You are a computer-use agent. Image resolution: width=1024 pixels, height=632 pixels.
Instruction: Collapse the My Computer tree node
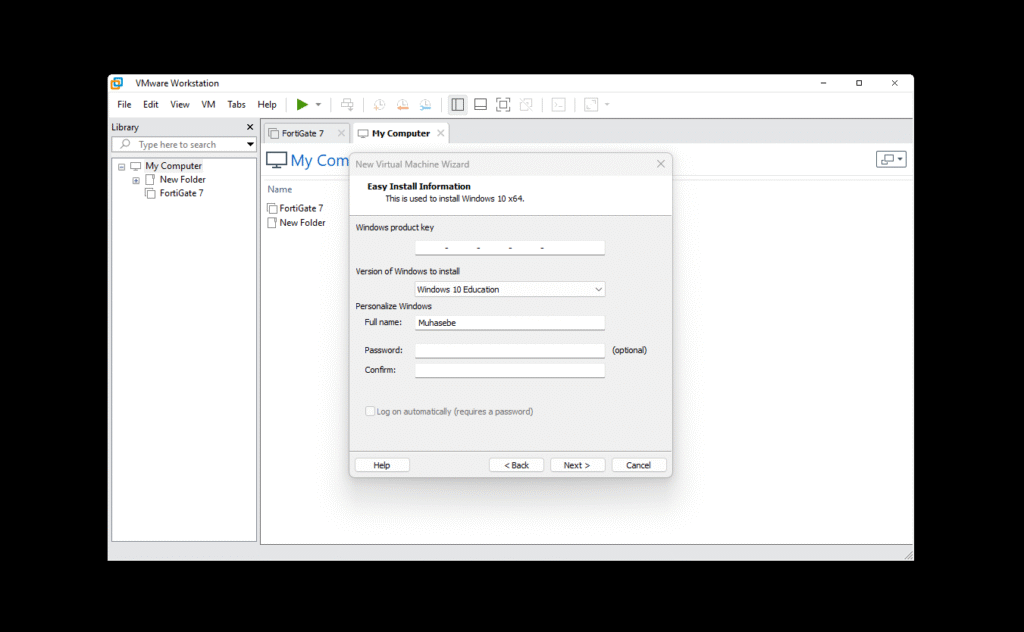pos(121,166)
